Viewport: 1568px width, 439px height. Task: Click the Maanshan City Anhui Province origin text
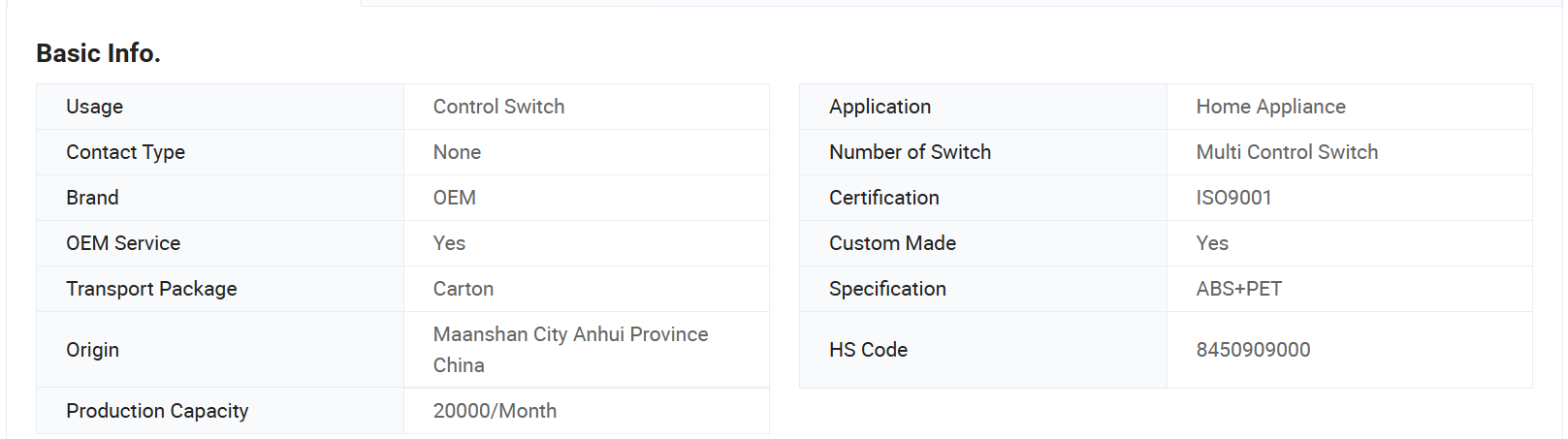click(570, 334)
